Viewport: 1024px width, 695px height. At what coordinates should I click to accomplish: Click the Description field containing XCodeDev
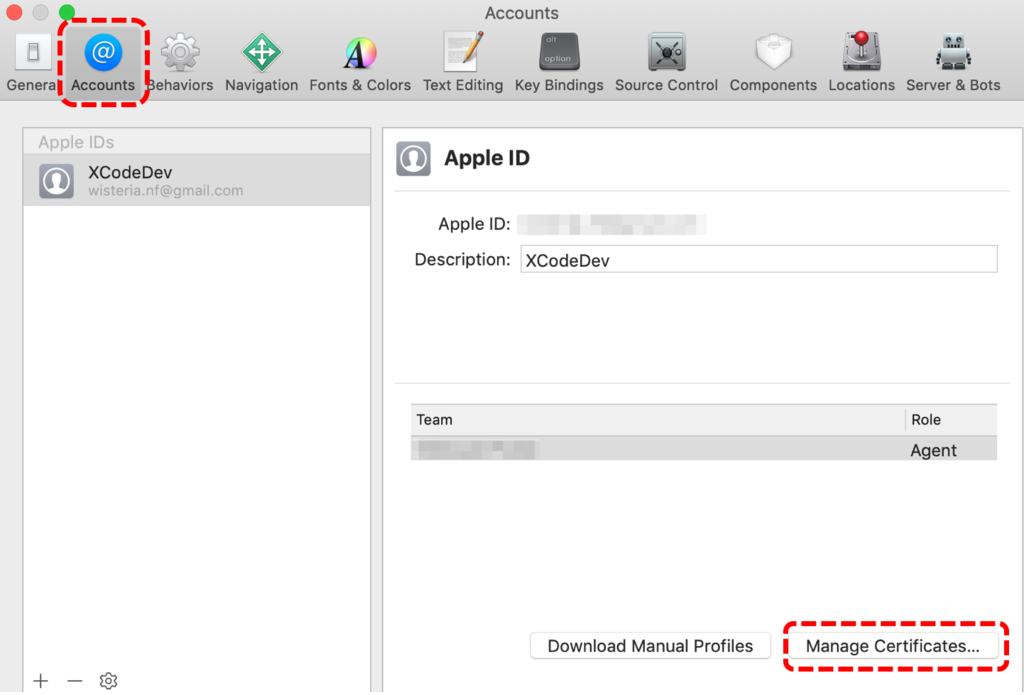click(759, 259)
